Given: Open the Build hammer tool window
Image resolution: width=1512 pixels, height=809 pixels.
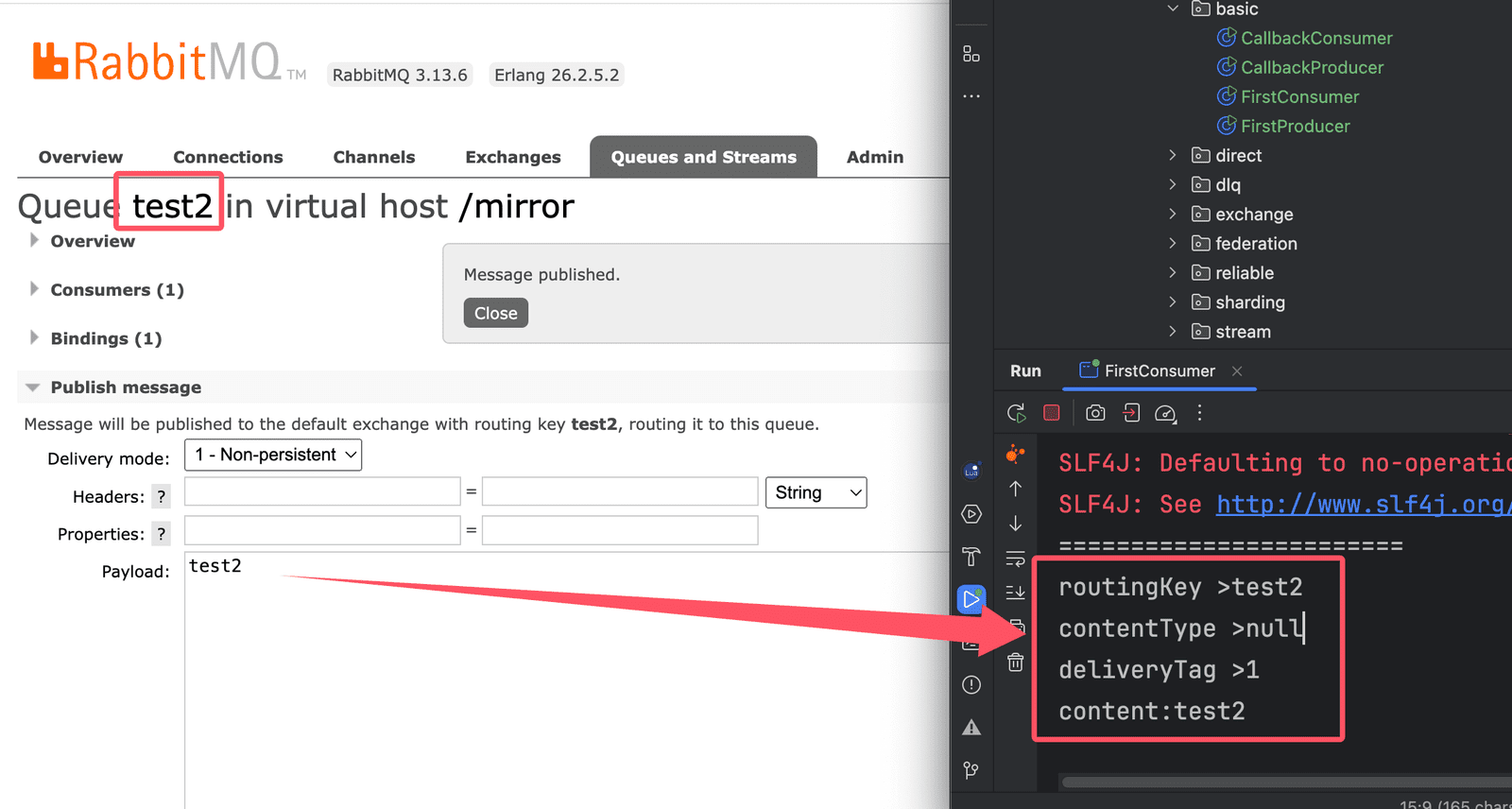Looking at the screenshot, I should click(971, 557).
